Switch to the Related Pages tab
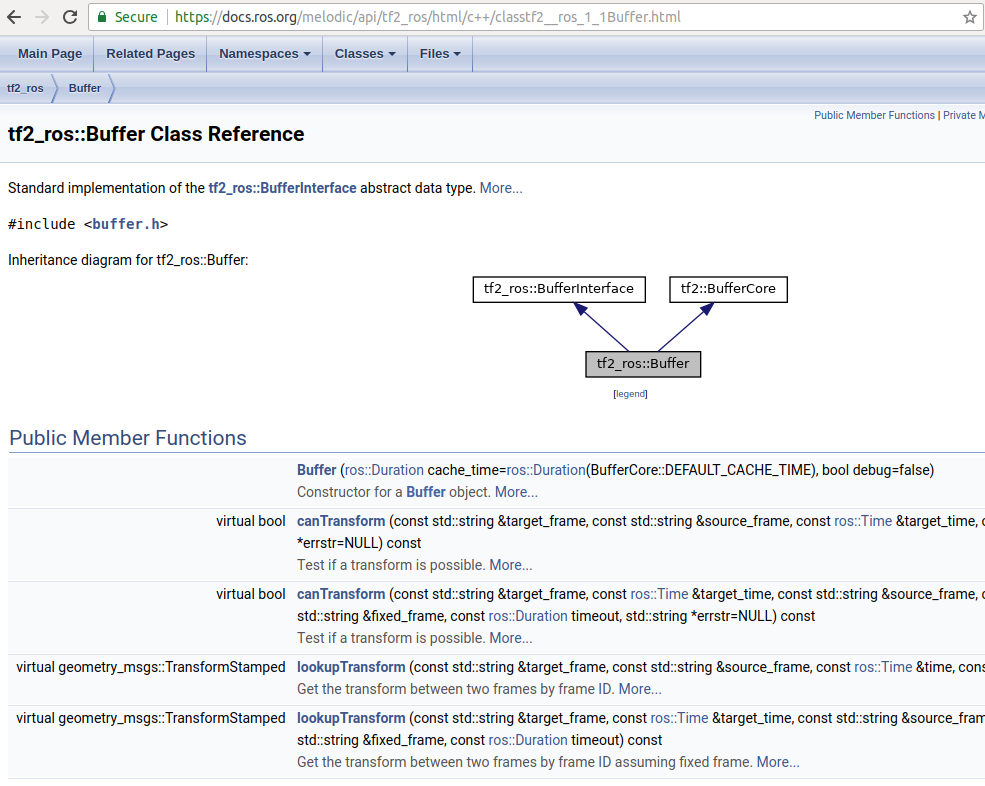Image resolution: width=985 pixels, height=786 pixels. pos(149,53)
